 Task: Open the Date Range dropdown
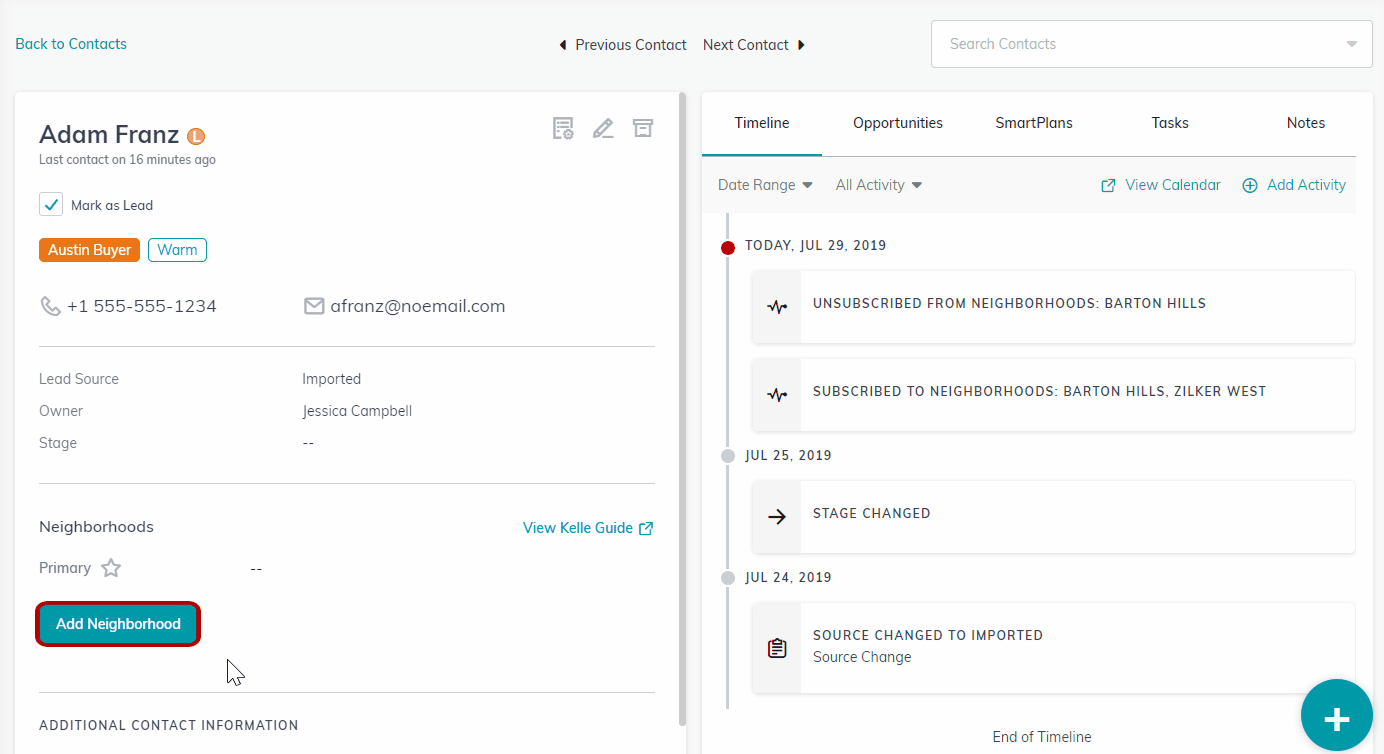765,185
